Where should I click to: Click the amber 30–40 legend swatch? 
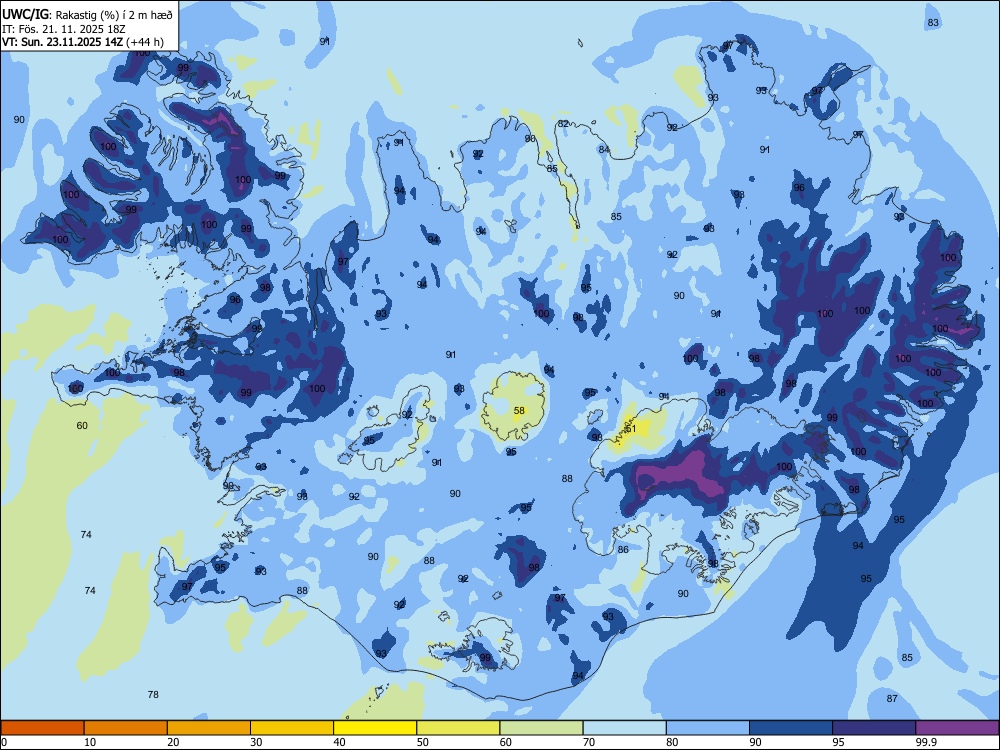point(292,728)
